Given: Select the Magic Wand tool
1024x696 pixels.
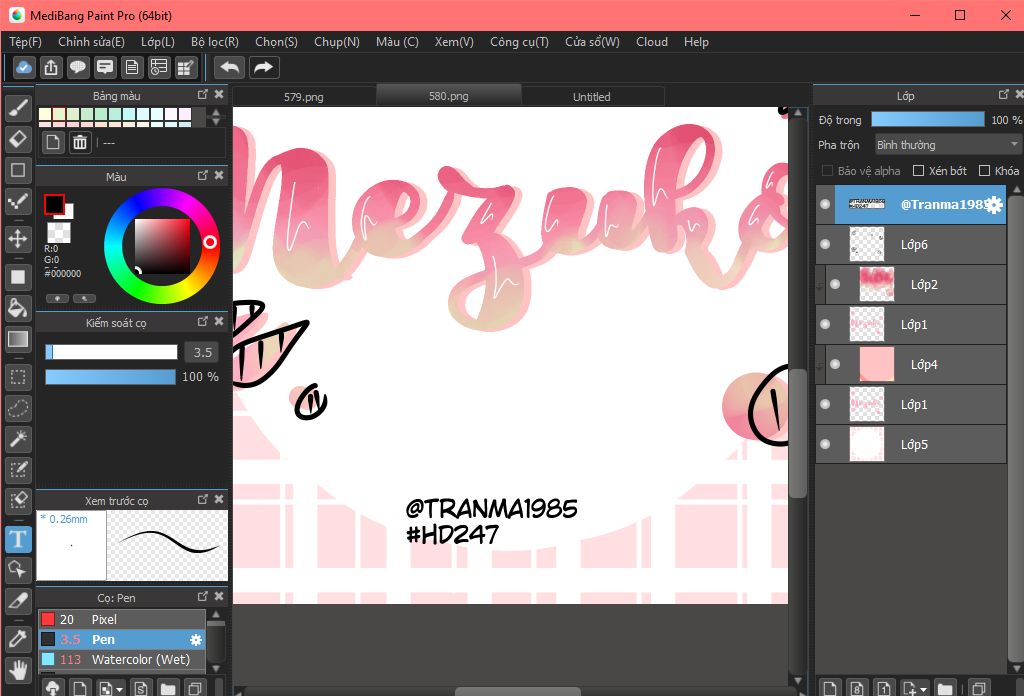Looking at the screenshot, I should [18, 439].
